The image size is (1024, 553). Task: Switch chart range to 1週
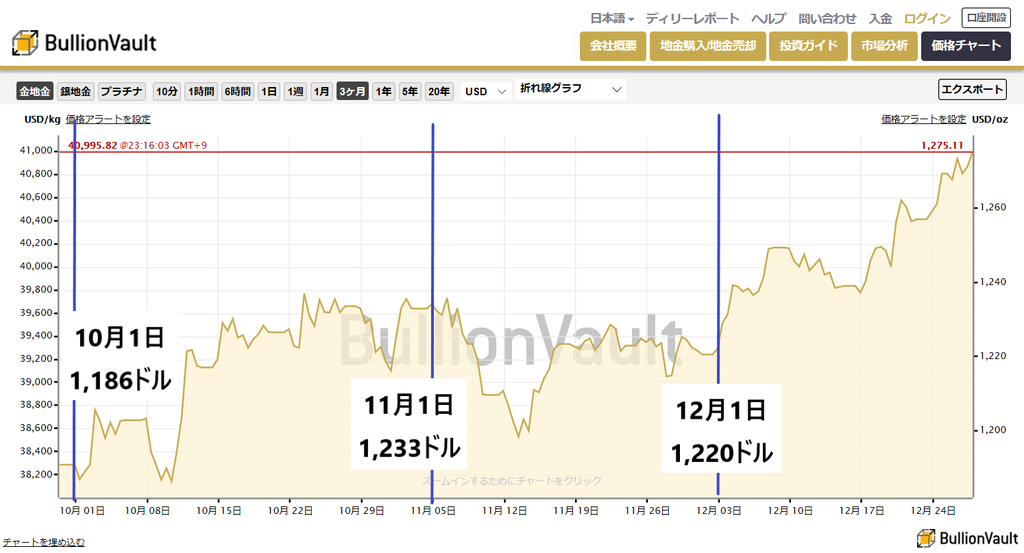[295, 91]
